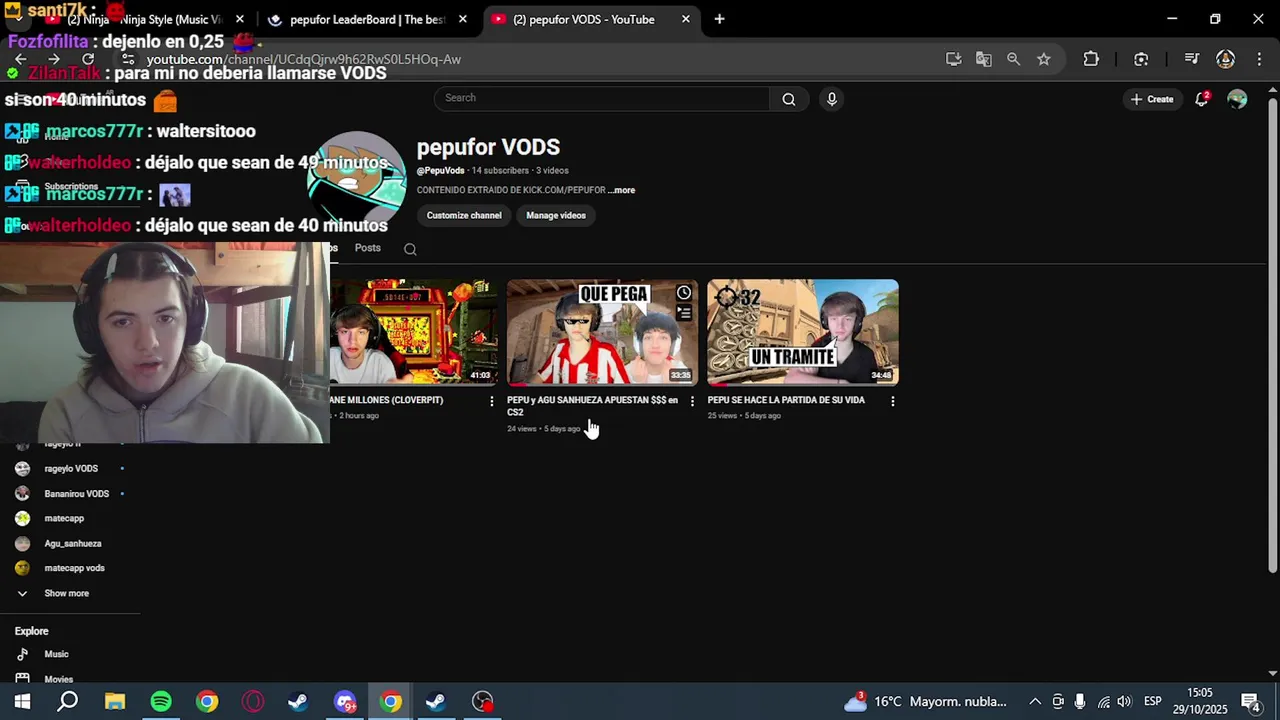The image size is (1280, 720).
Task: Bookmark this page with the star icon
Action: coord(1044,59)
